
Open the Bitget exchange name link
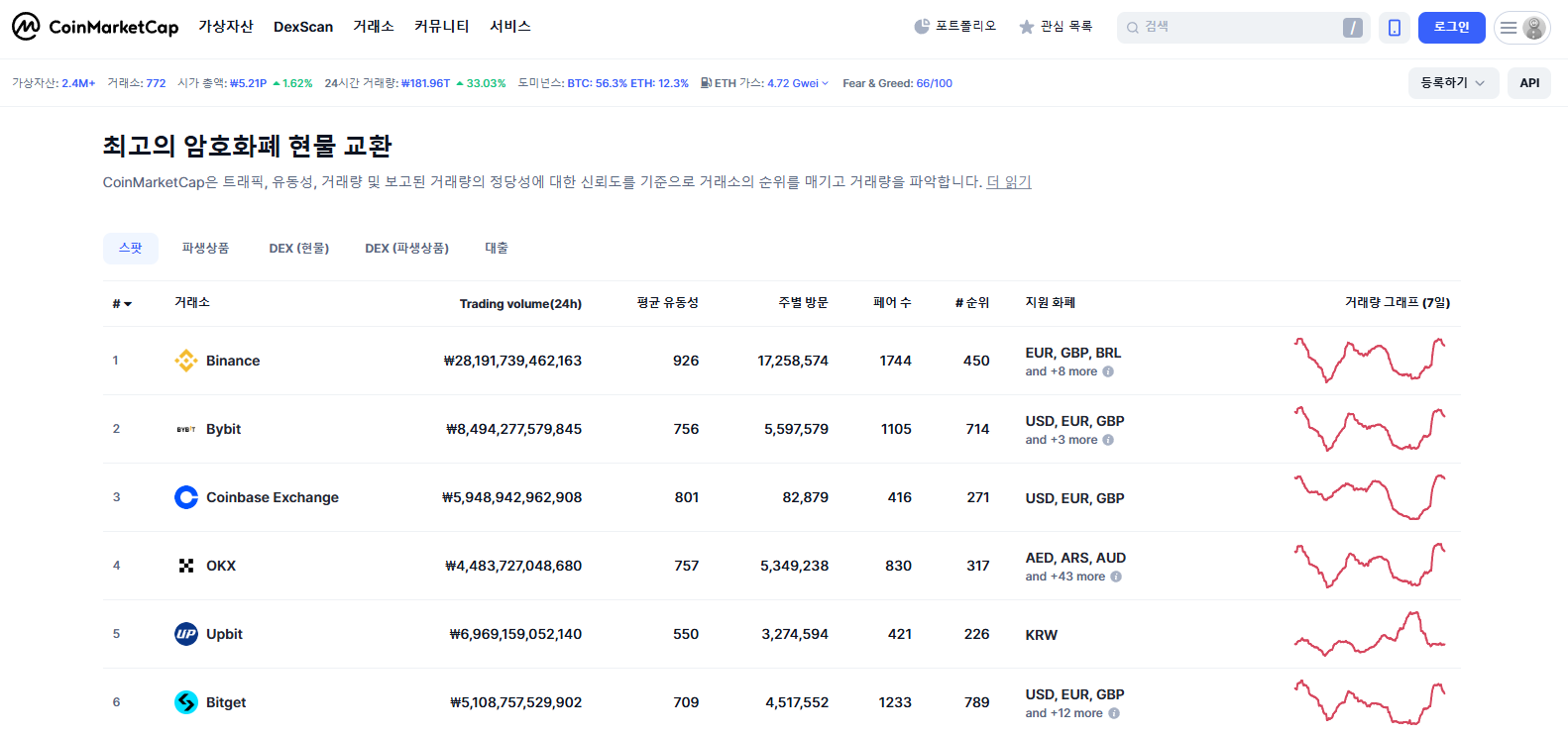coord(226,702)
